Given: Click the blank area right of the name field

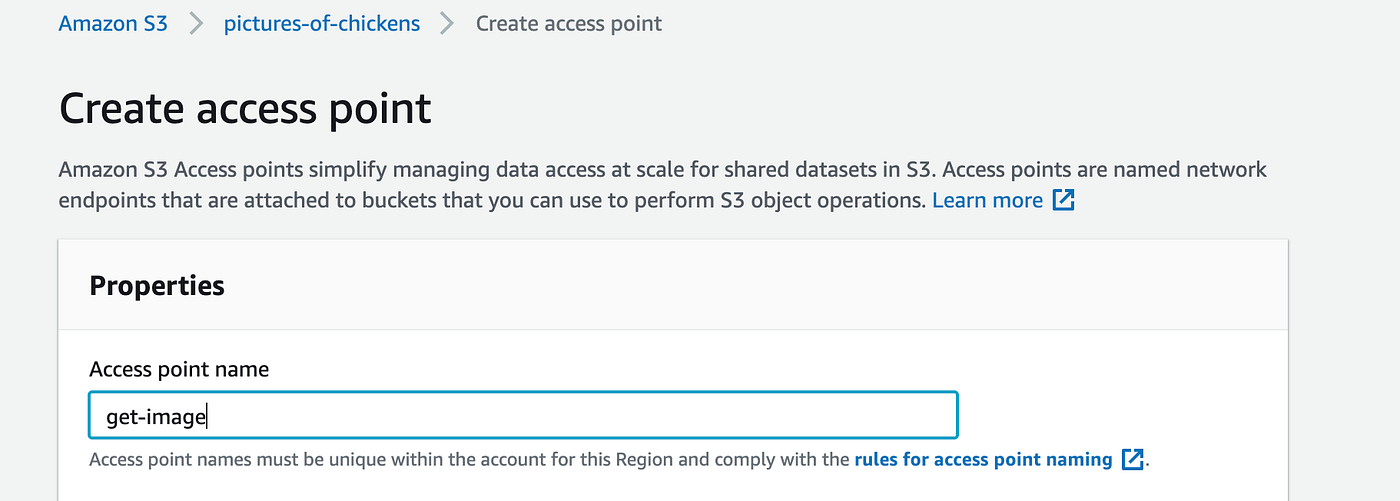Looking at the screenshot, I should pyautogui.click(x=1120, y=415).
